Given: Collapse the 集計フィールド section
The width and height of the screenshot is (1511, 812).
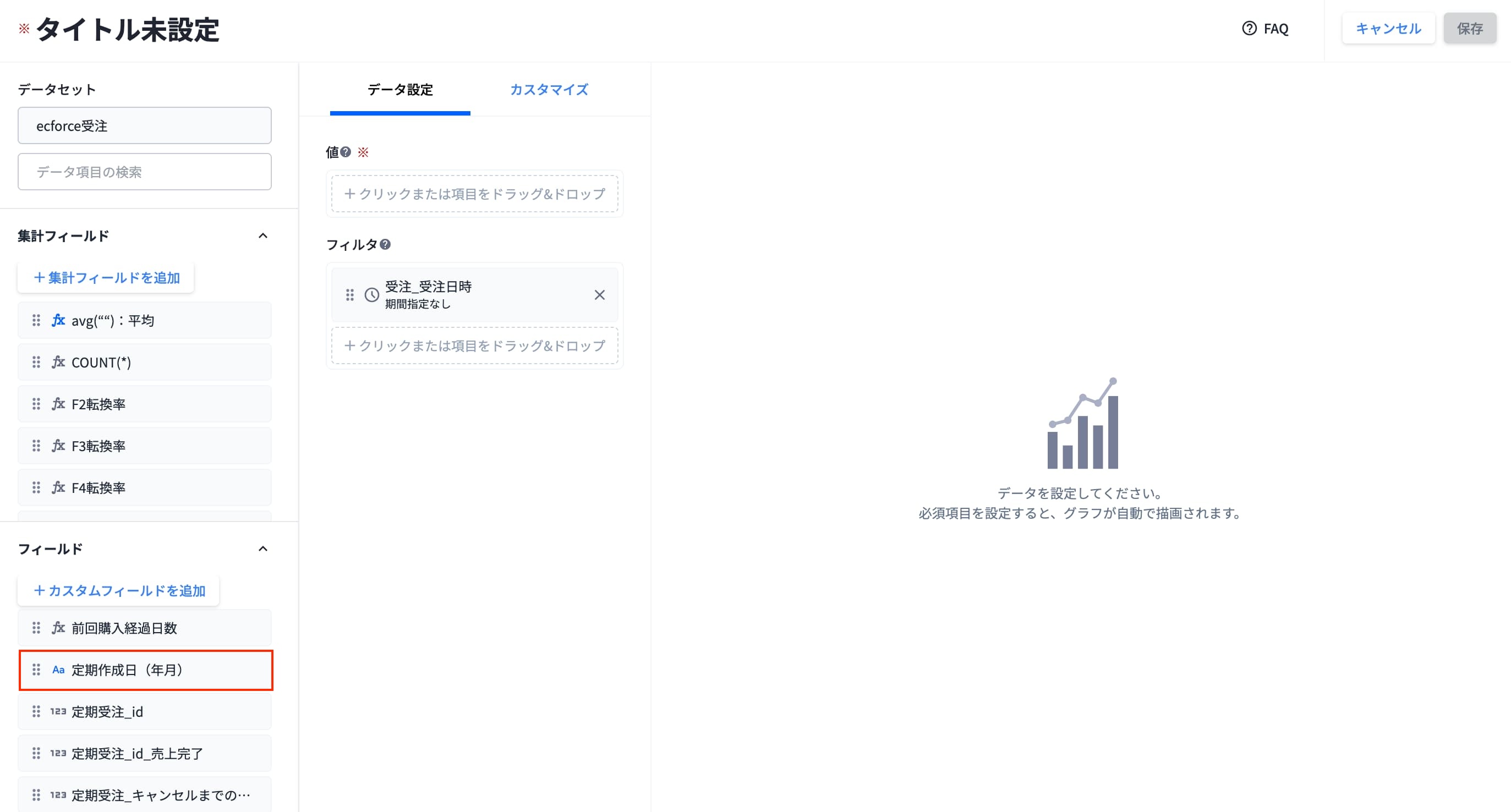Looking at the screenshot, I should [x=263, y=235].
